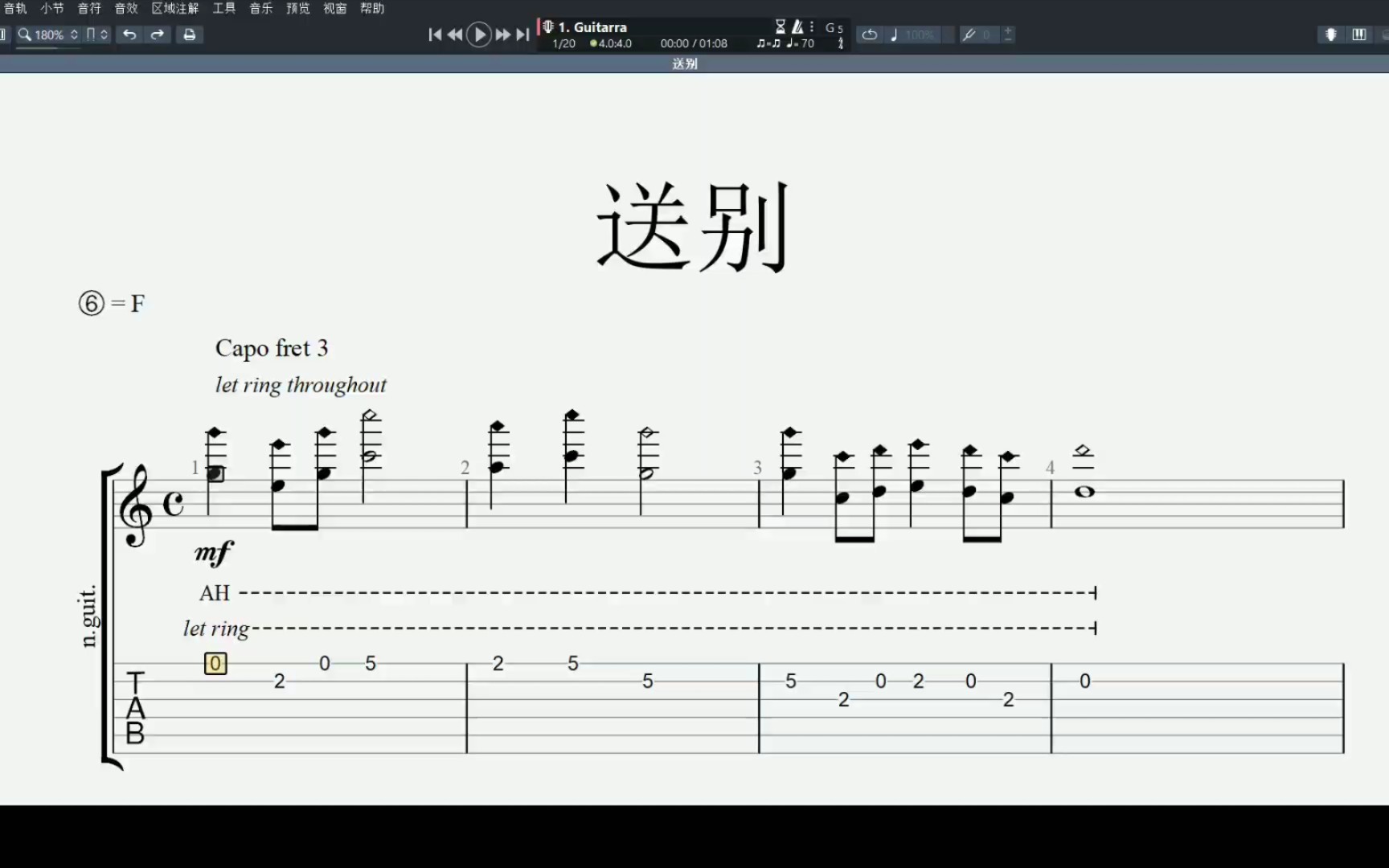Select the 送别 document tab
This screenshot has height=868, width=1389.
click(x=685, y=63)
